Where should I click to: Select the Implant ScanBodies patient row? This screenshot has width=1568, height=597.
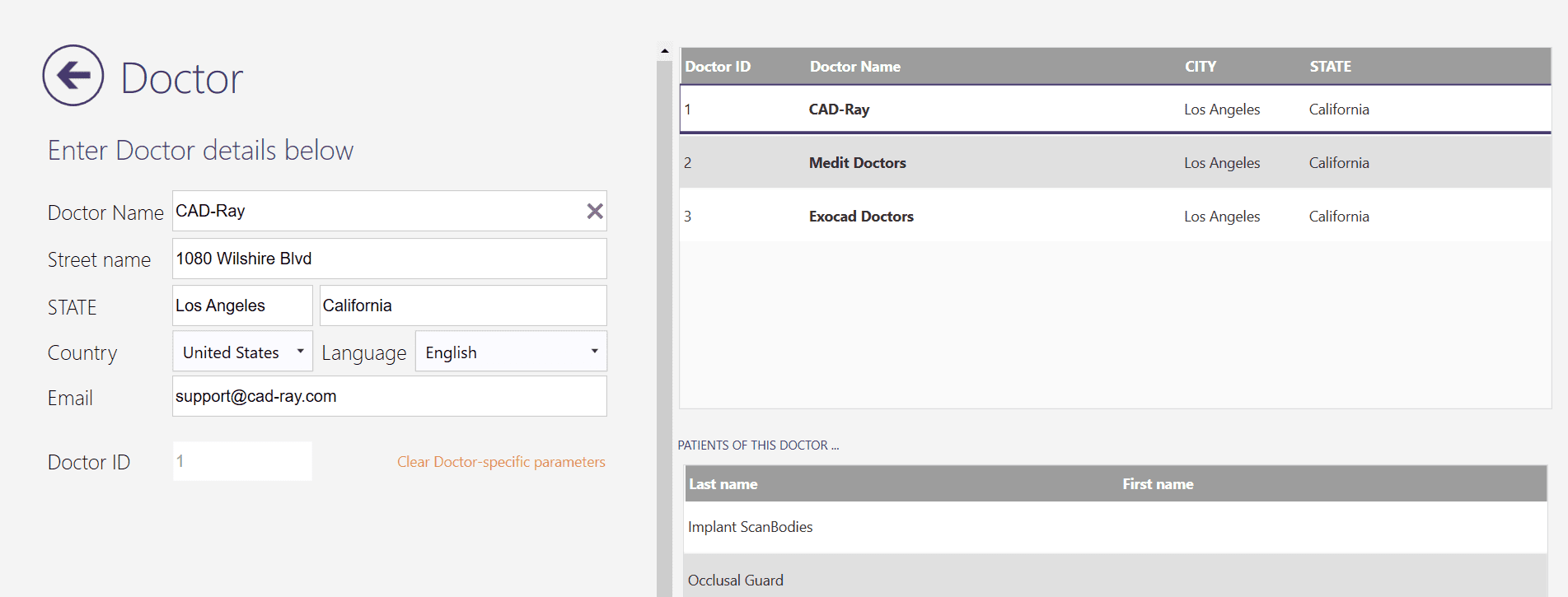point(1116,527)
